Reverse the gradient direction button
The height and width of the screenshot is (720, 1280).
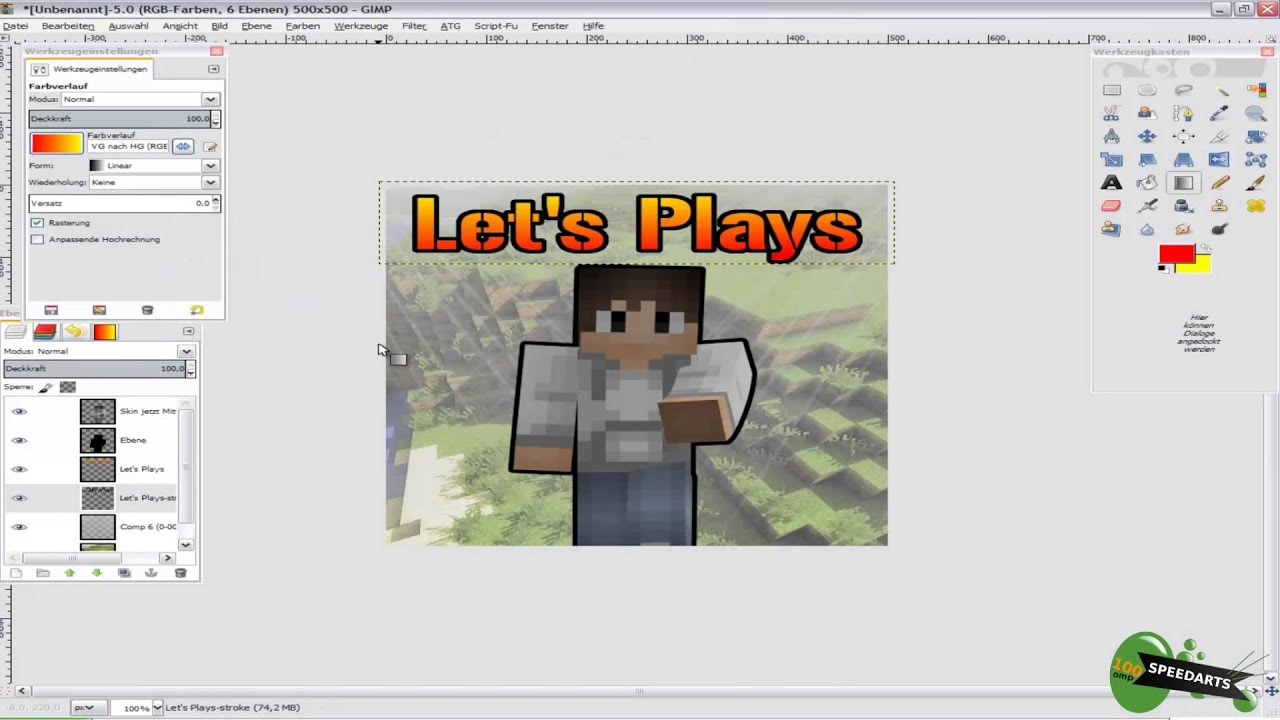(183, 146)
